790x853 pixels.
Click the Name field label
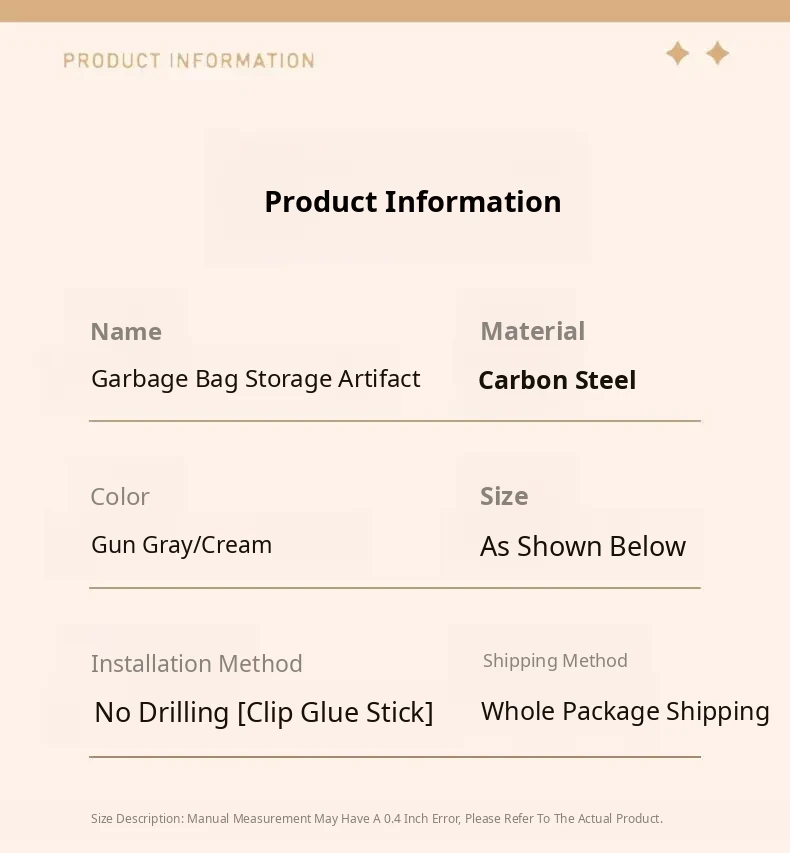point(126,332)
